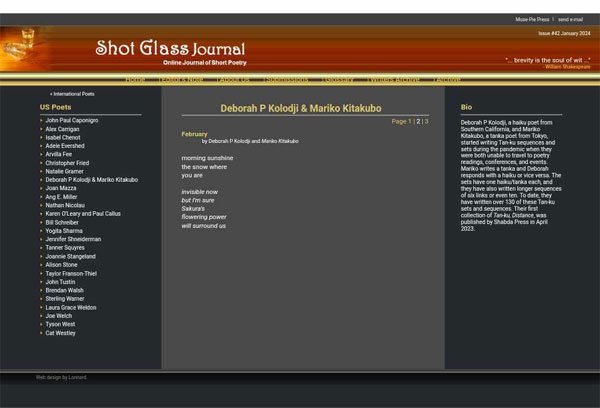Click the byline under February

pos(250,141)
